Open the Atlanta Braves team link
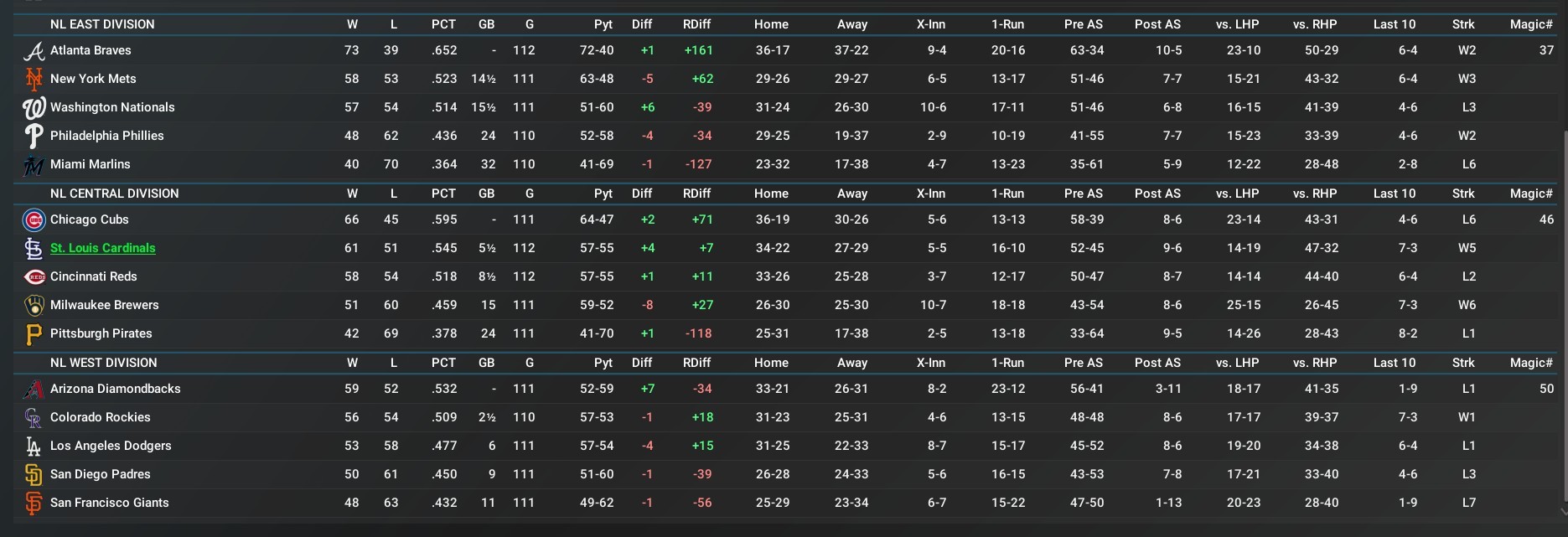Viewport: 1568px width, 537px height. tap(91, 50)
